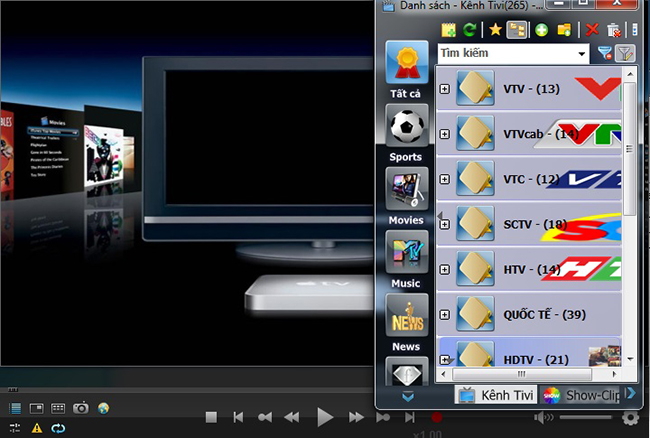The width and height of the screenshot is (650, 438).
Task: Select the Movies category
Action: click(407, 196)
